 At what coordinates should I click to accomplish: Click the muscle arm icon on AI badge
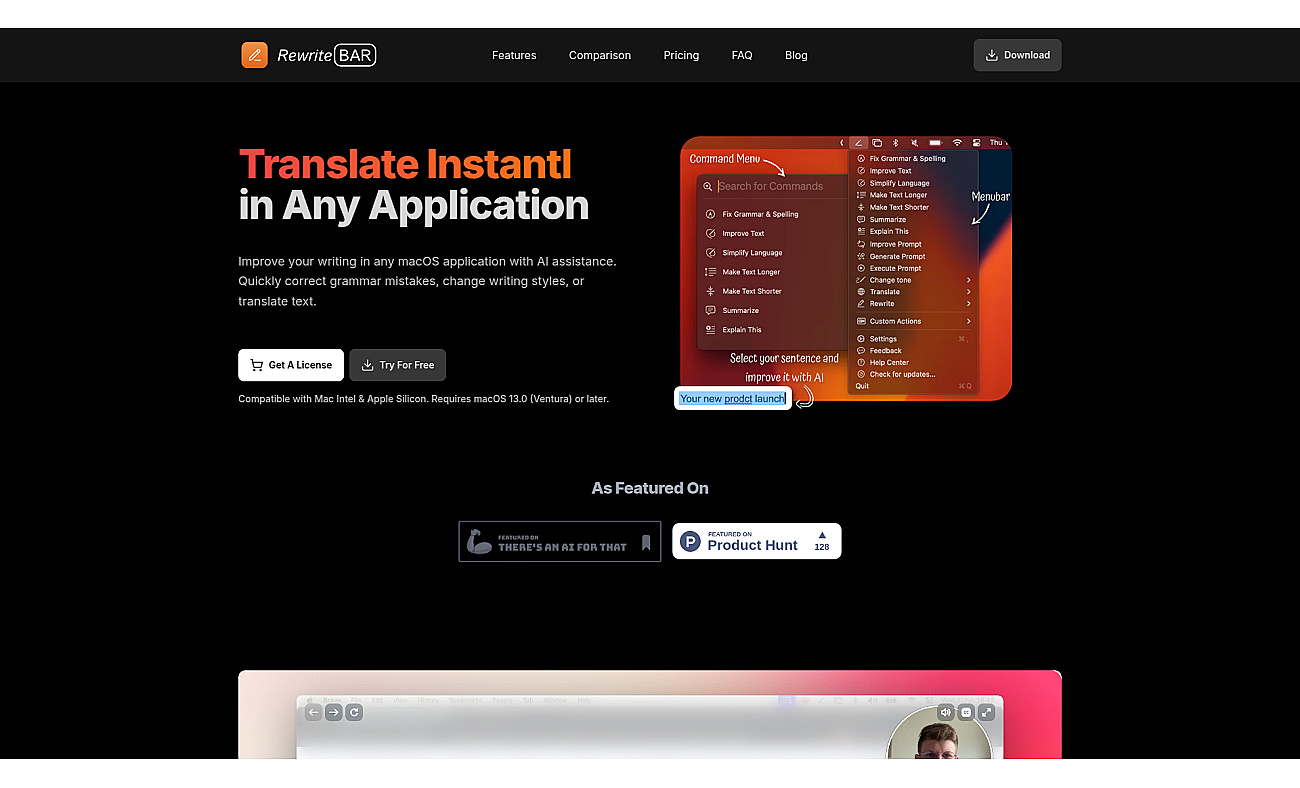pos(480,541)
